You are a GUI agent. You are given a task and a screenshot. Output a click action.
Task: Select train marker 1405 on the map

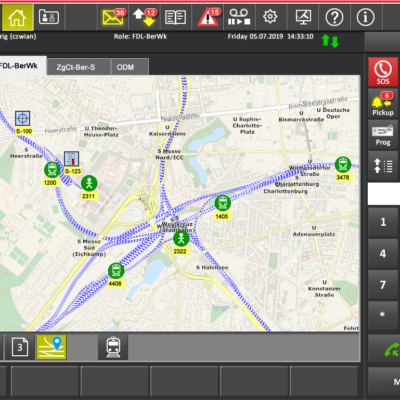pyautogui.click(x=222, y=203)
